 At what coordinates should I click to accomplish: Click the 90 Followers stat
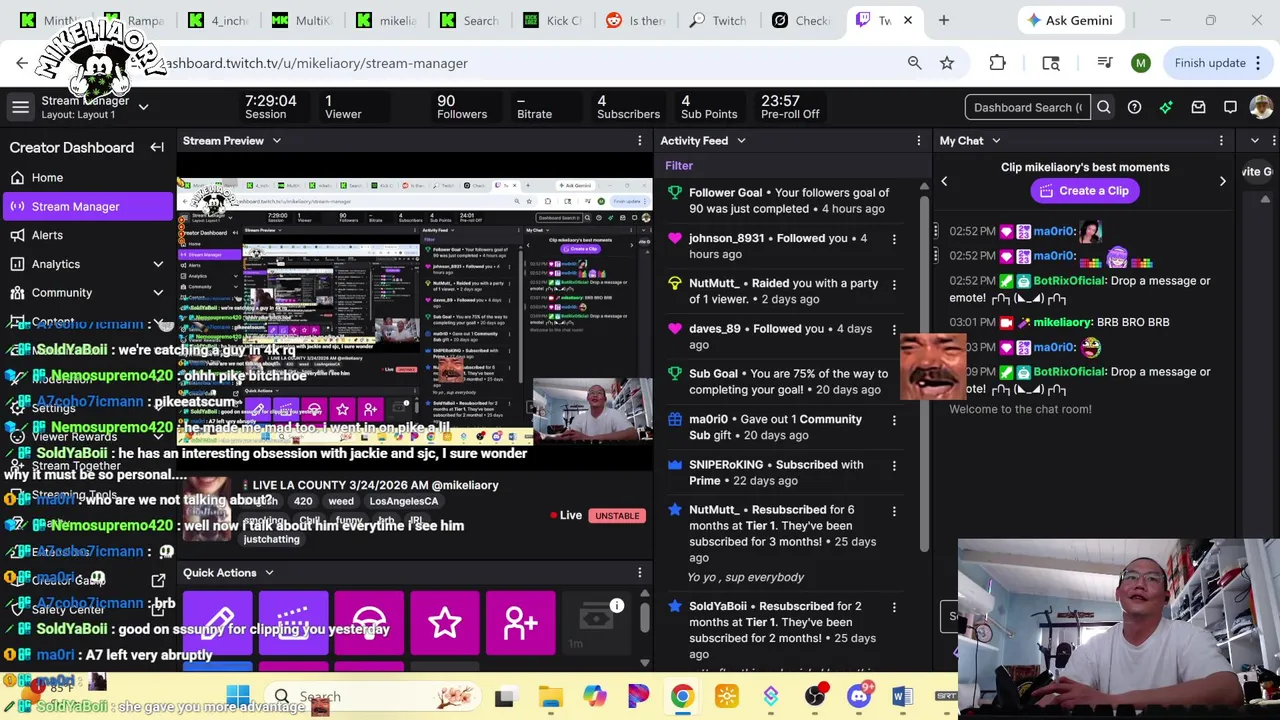click(461, 107)
